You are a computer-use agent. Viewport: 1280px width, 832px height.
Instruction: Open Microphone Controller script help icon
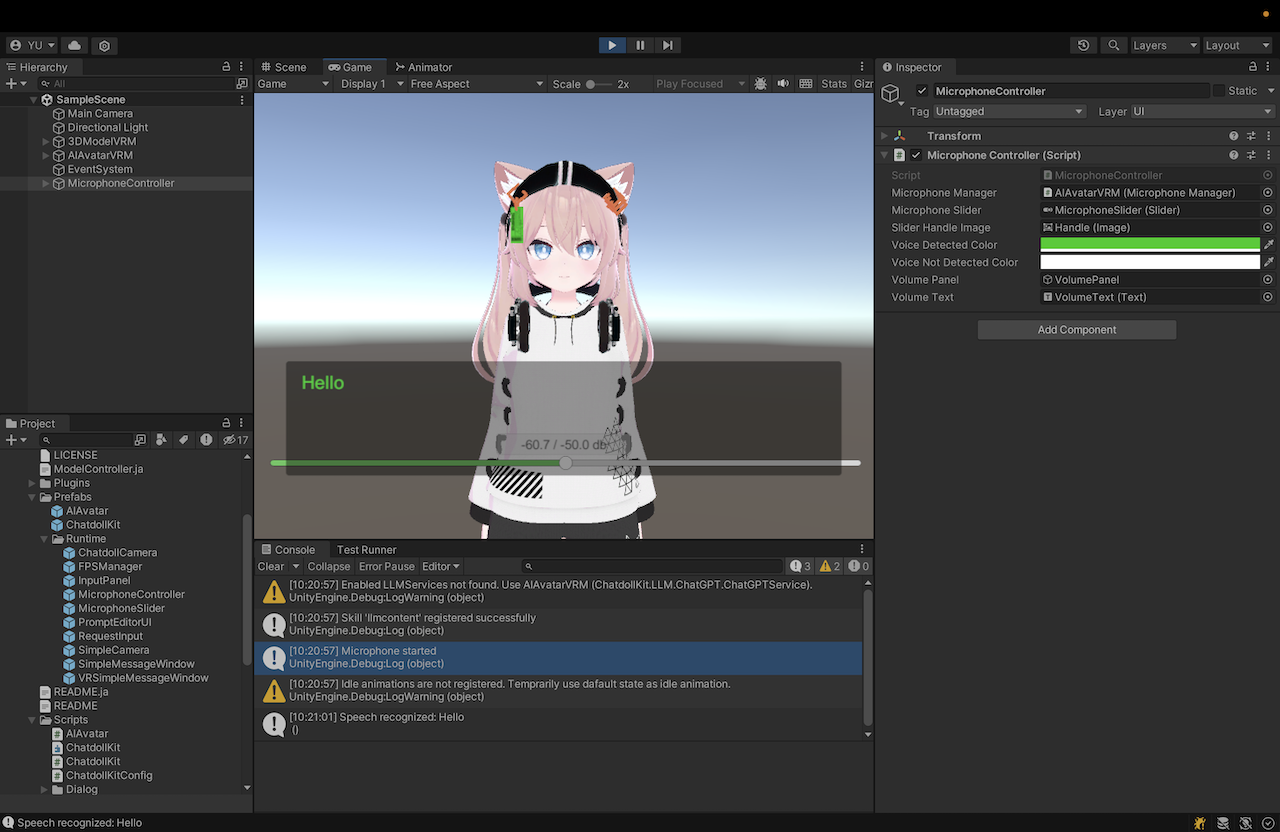point(1234,155)
